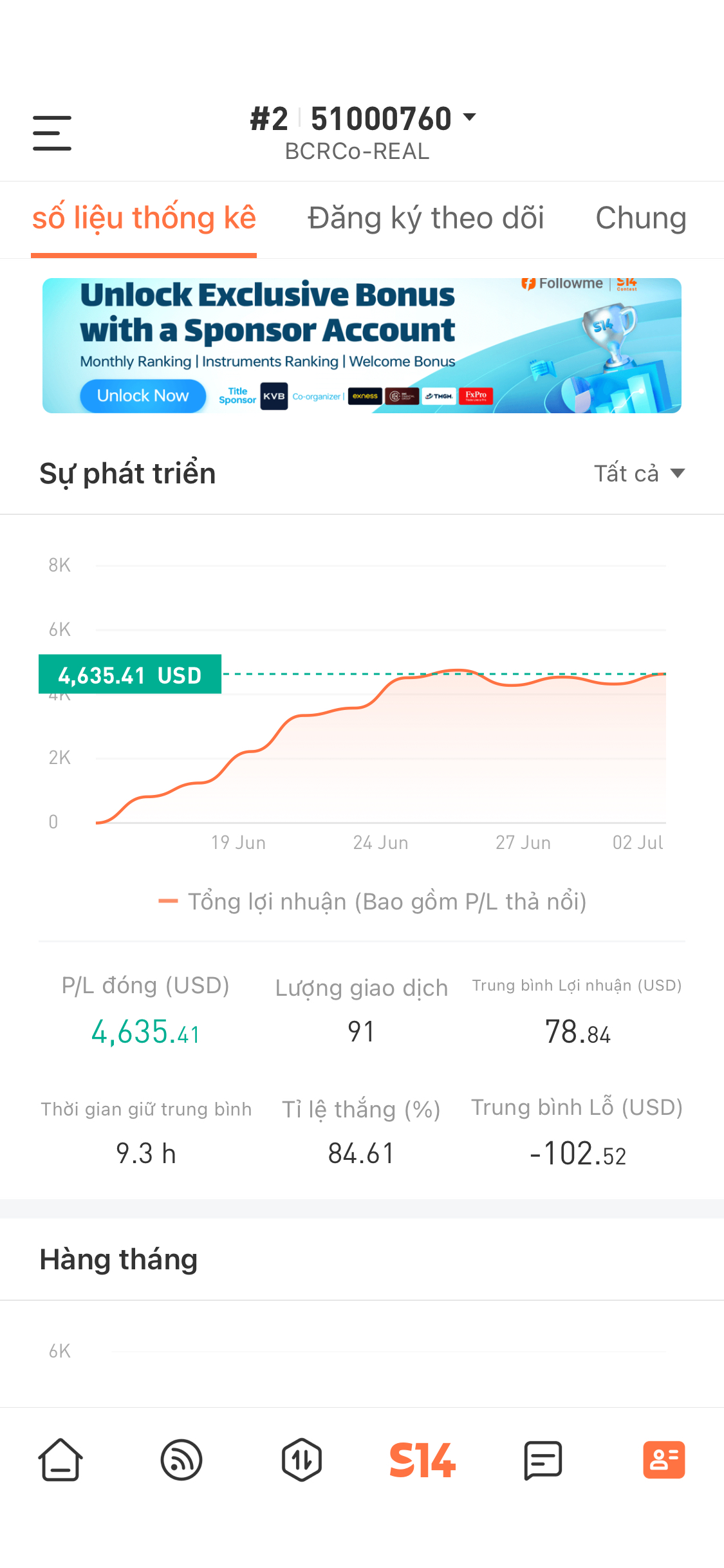Open the messages chat icon
The image size is (724, 1568).
pos(543,1460)
